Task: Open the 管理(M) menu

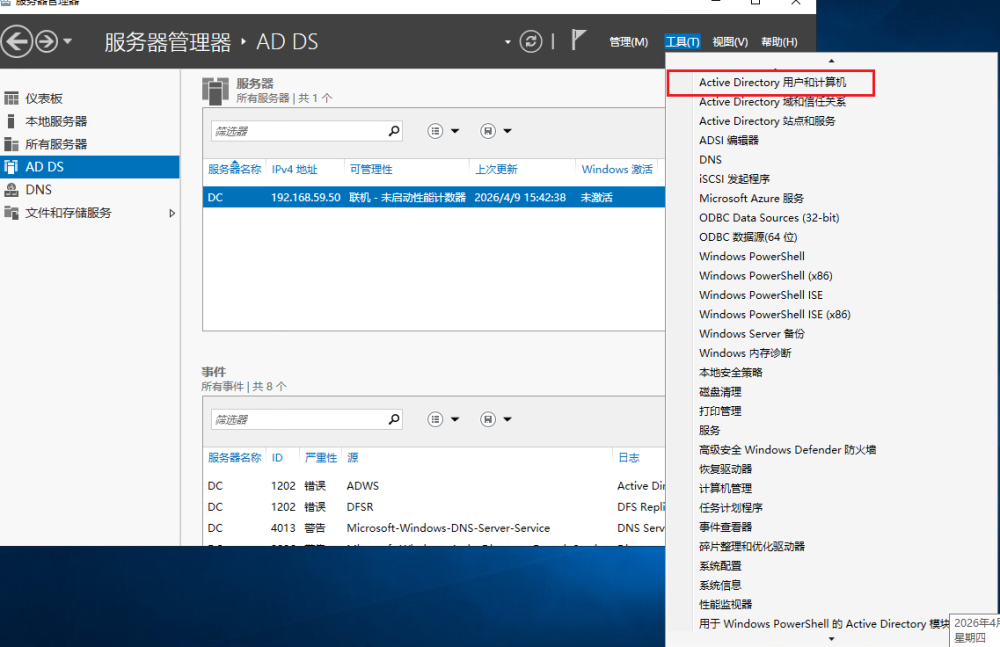Action: tap(627, 42)
